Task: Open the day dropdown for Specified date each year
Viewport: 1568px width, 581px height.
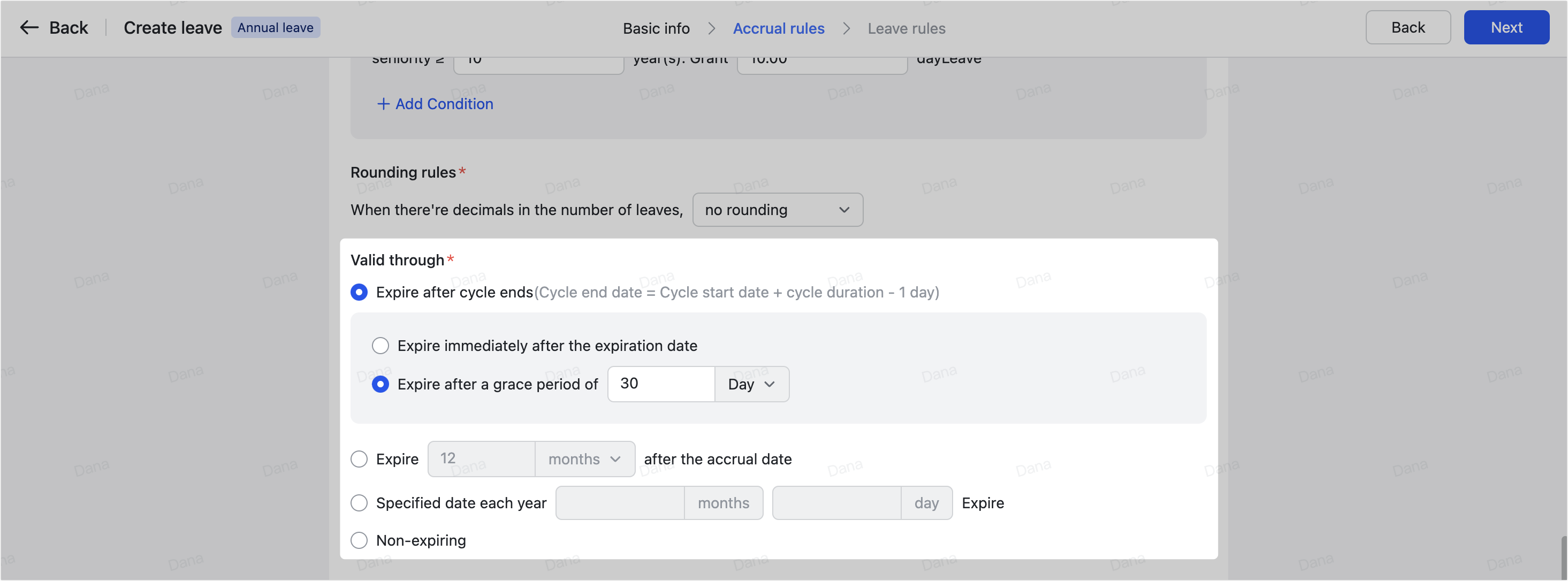Action: pyautogui.click(x=926, y=502)
